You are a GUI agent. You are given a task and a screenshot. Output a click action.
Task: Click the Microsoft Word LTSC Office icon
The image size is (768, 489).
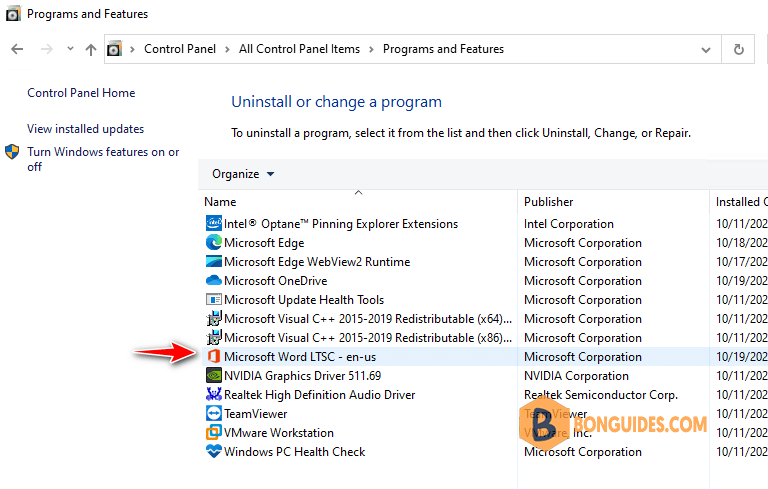(214, 356)
